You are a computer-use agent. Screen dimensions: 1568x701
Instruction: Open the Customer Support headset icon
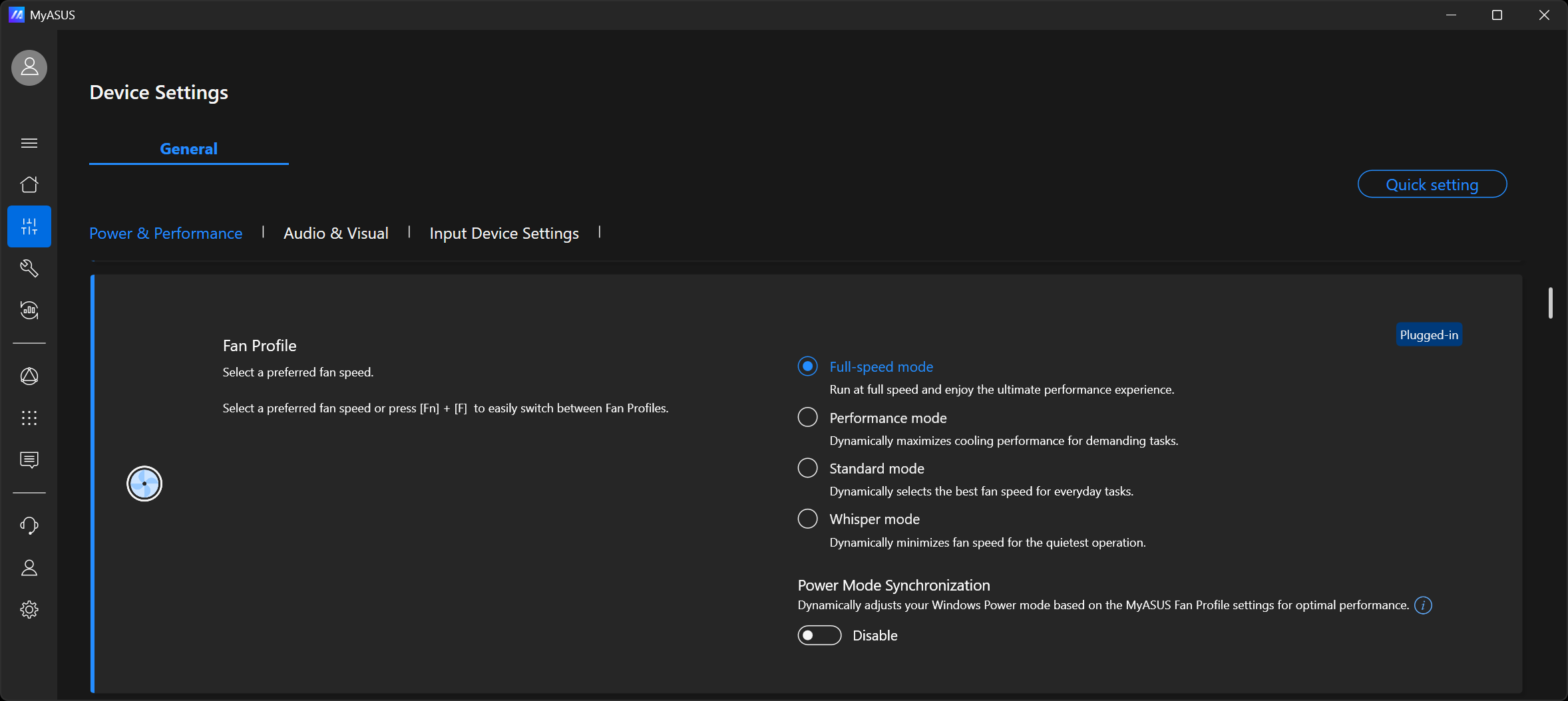coord(29,525)
